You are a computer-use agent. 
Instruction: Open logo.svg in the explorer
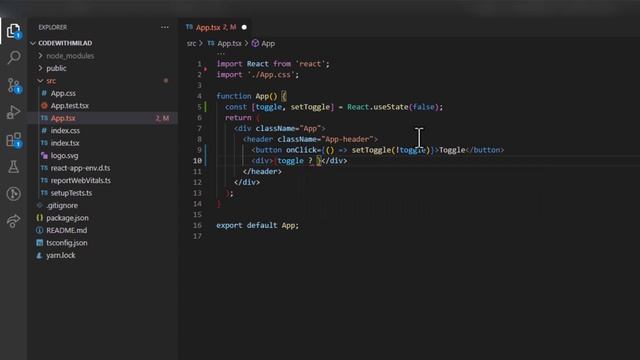click(x=64, y=156)
